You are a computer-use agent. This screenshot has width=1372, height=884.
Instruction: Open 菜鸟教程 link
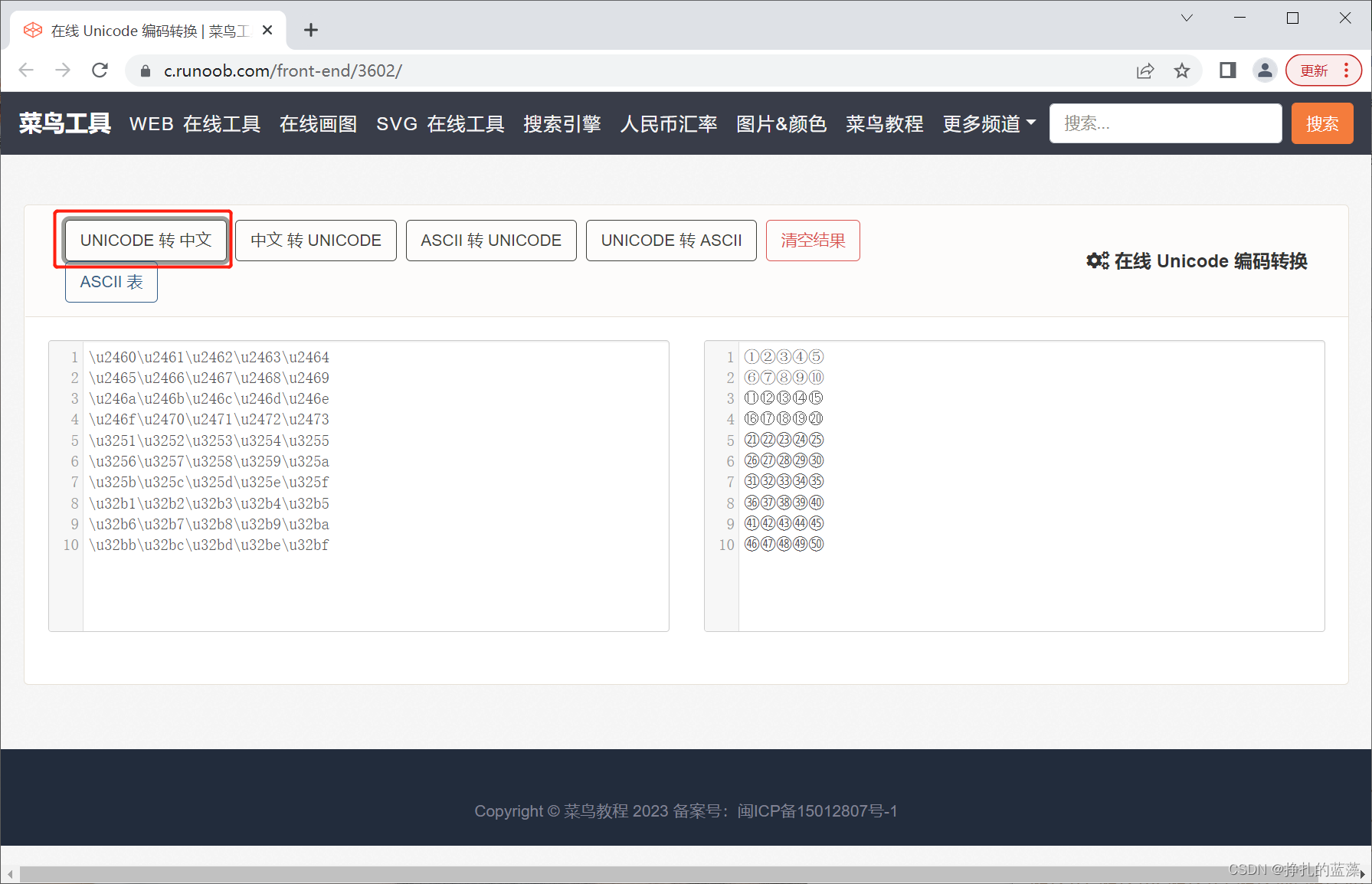coord(885,124)
